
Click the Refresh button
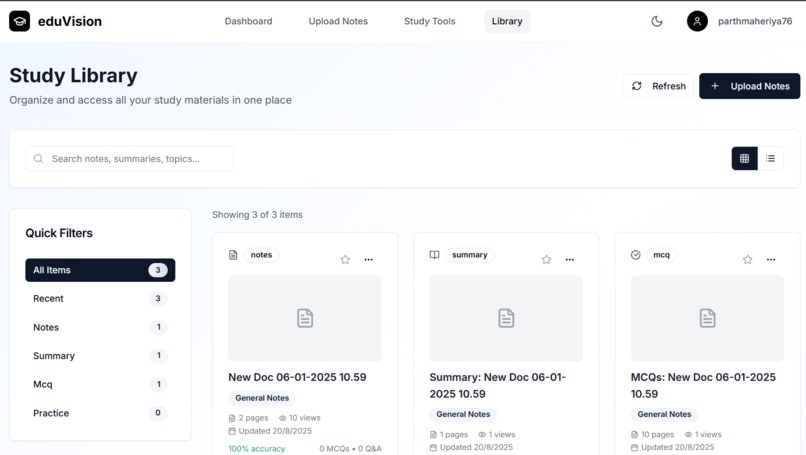point(658,86)
